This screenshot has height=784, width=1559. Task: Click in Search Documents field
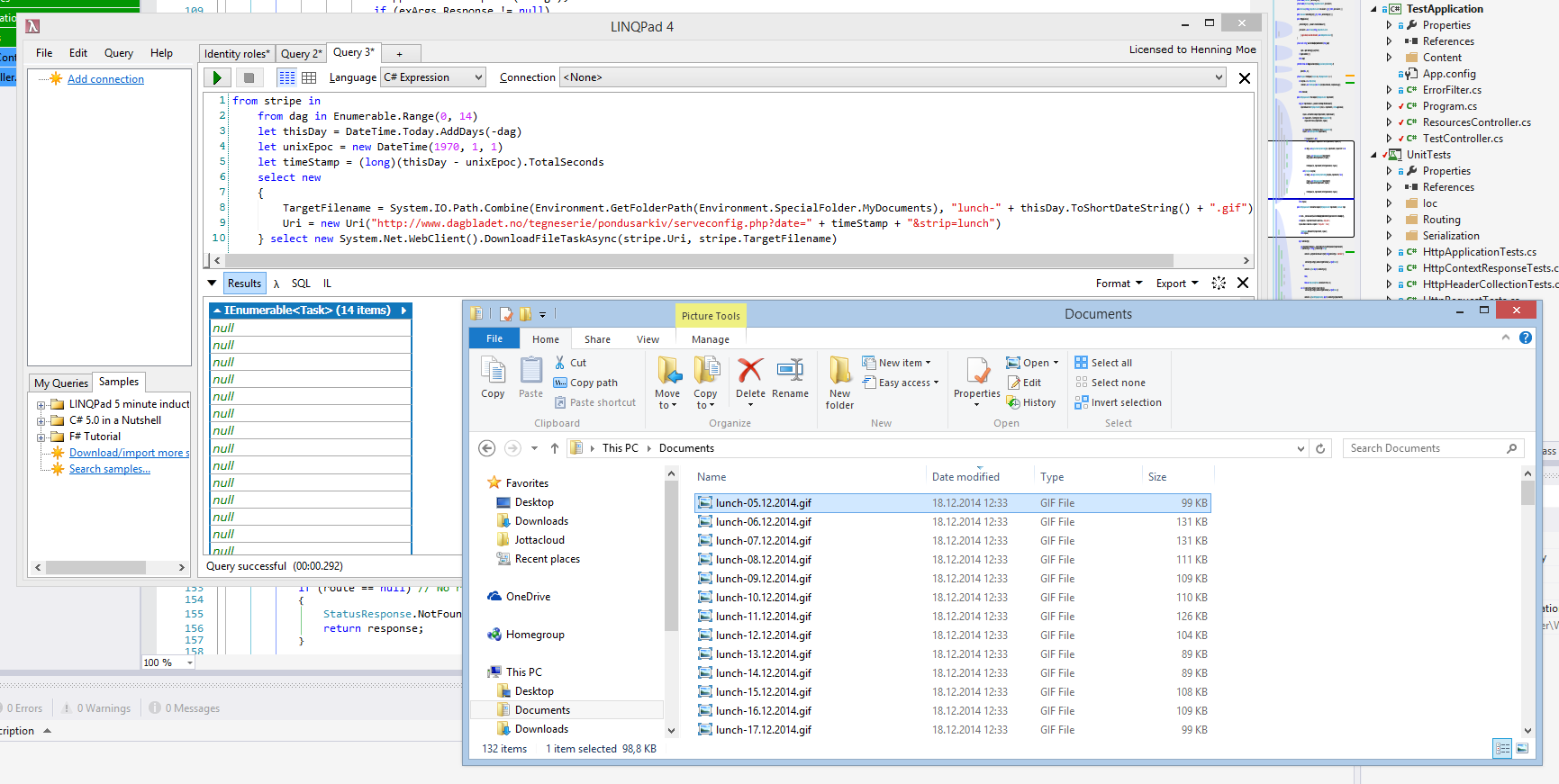[x=1434, y=448]
